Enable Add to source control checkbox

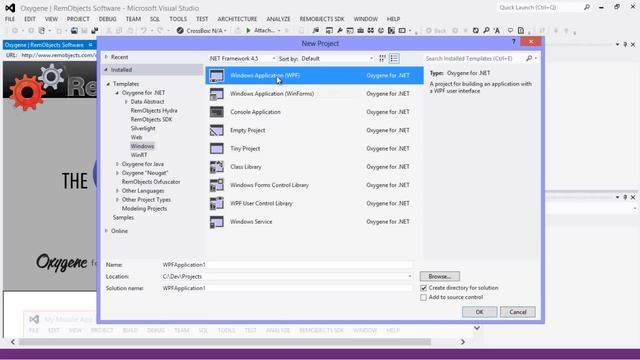423,298
